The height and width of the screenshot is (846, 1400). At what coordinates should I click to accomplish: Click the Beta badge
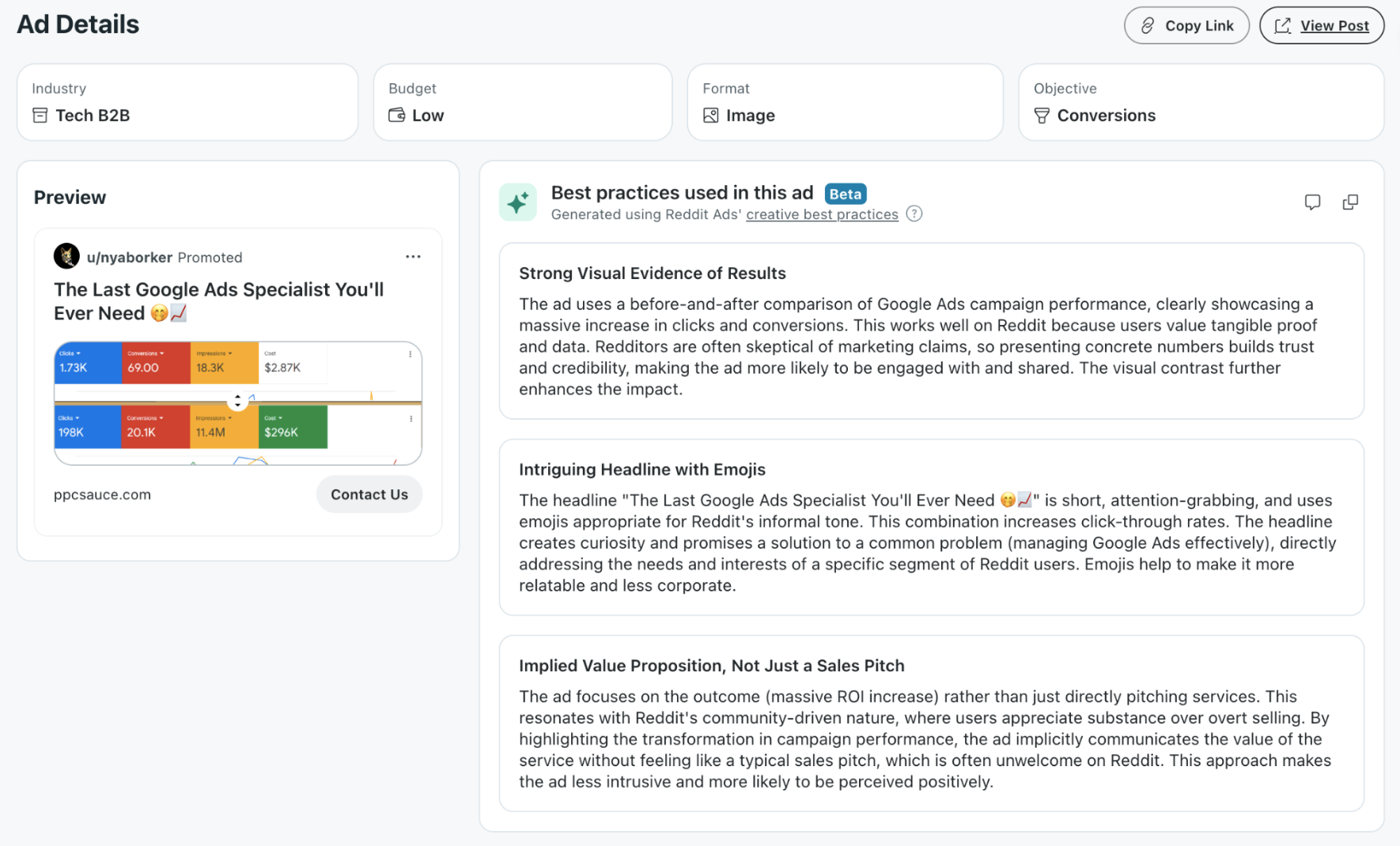click(845, 194)
